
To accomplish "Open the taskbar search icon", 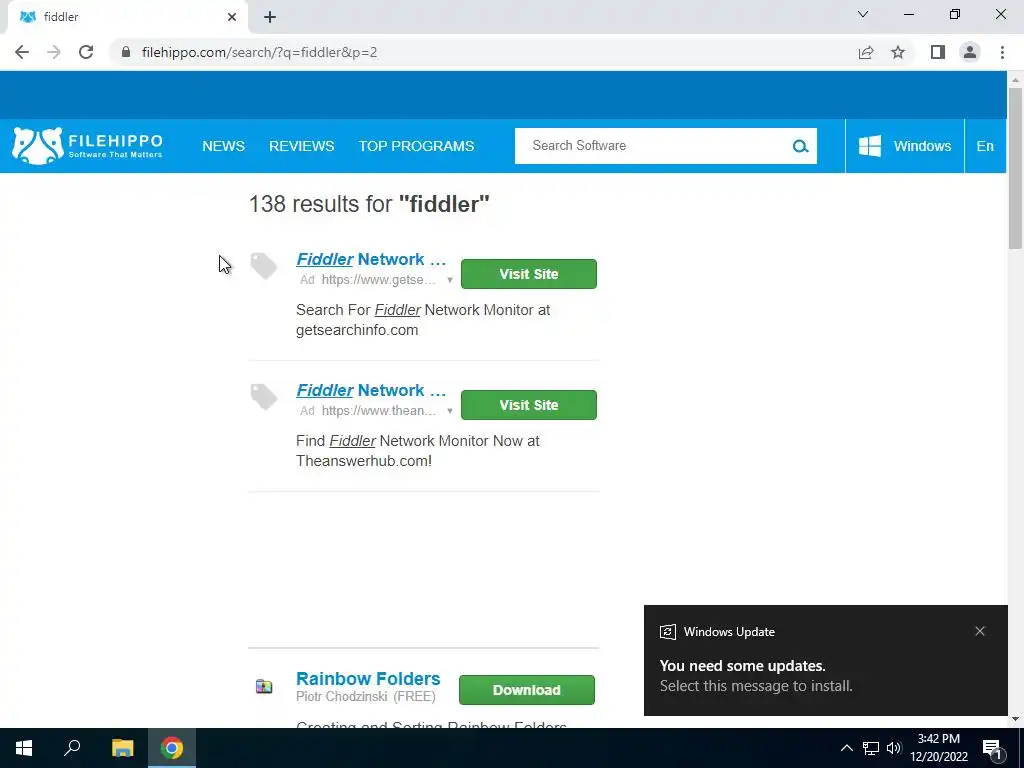I will tap(72, 748).
